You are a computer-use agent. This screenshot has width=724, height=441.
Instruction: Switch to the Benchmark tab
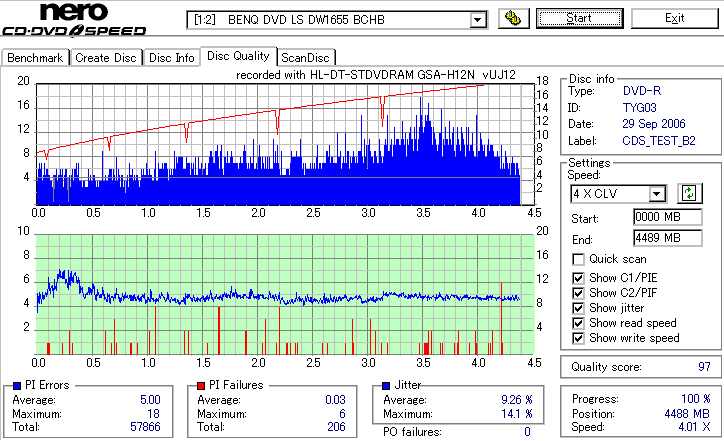point(35,58)
